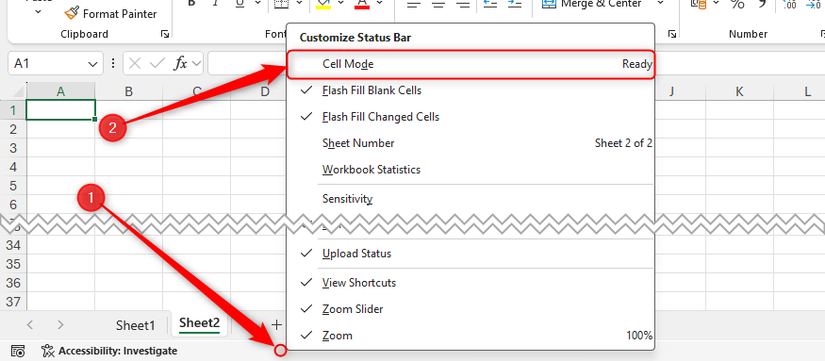Viewport: 825px width, 361px height.
Task: Uncheck Upload Status option
Action: [470, 254]
